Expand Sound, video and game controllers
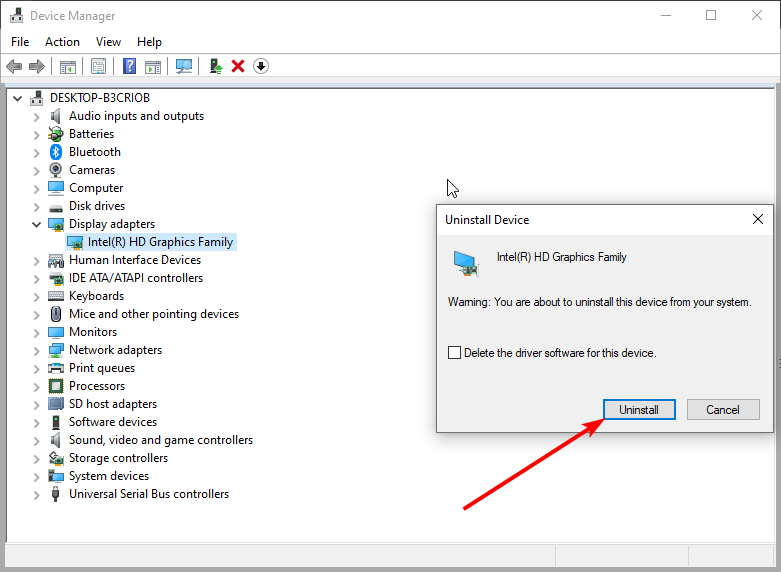Viewport: 781px width, 572px height. tap(36, 440)
